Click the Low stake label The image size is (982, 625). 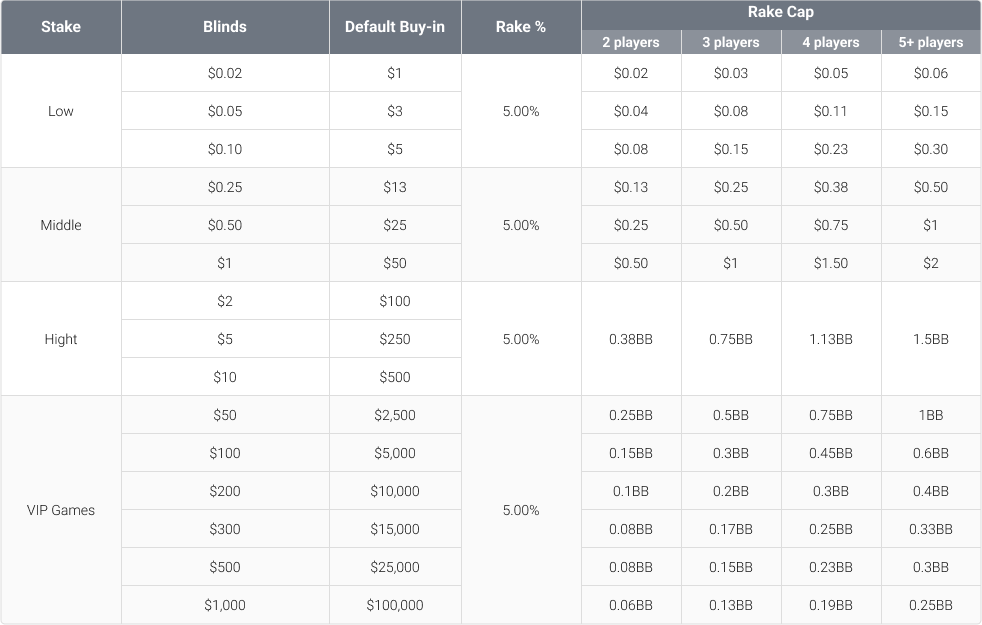(x=60, y=111)
